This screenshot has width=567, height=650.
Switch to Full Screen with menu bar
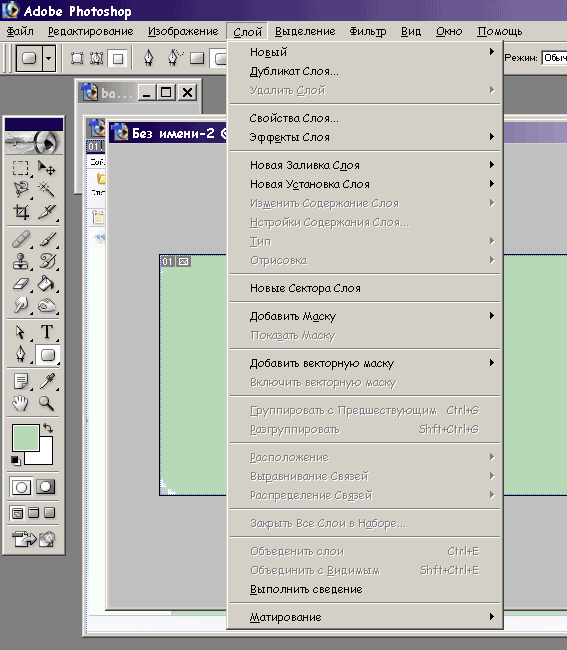tap(33, 513)
